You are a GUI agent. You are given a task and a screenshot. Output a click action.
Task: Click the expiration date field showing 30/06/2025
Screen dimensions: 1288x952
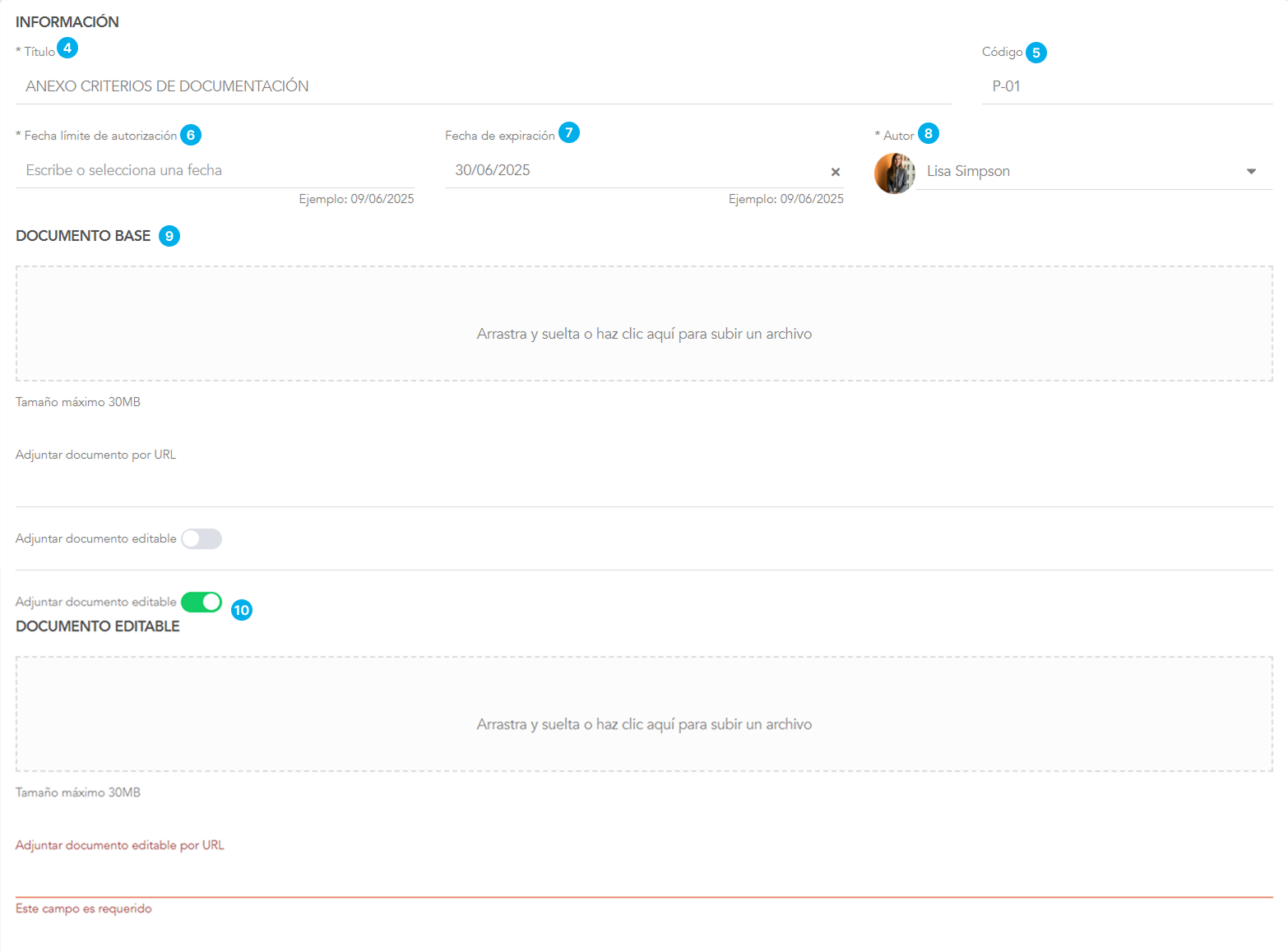coord(633,170)
